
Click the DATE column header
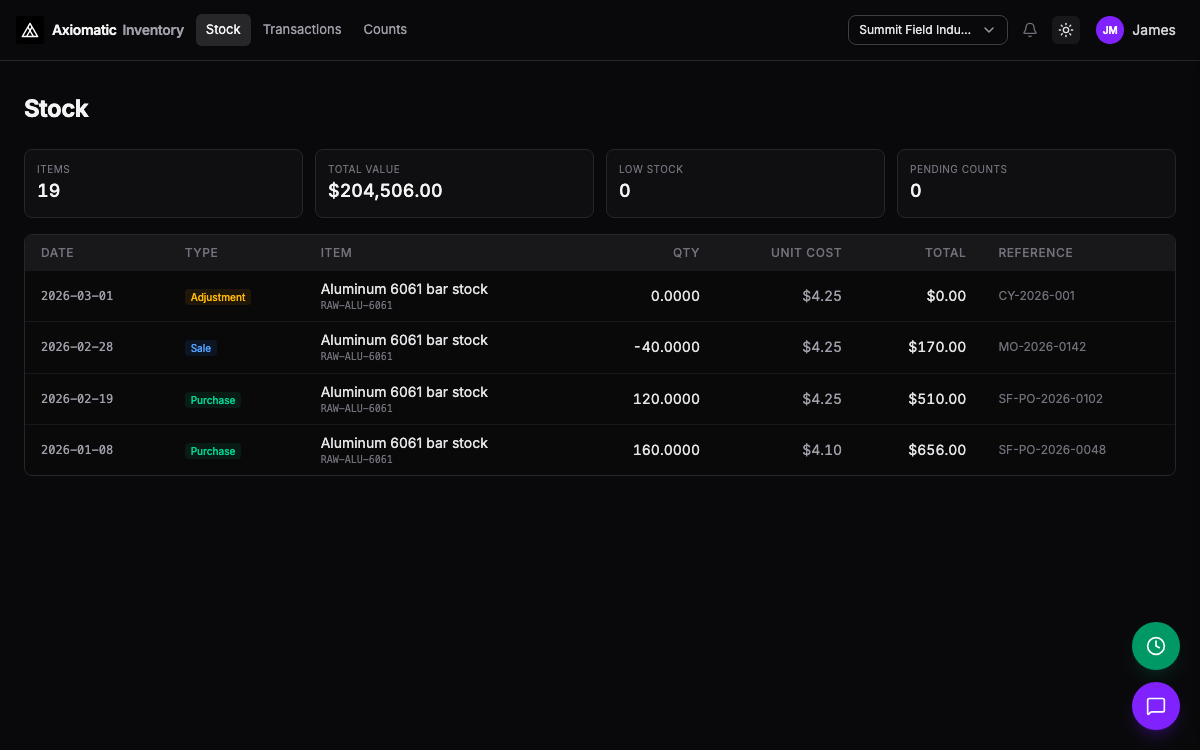coord(57,253)
